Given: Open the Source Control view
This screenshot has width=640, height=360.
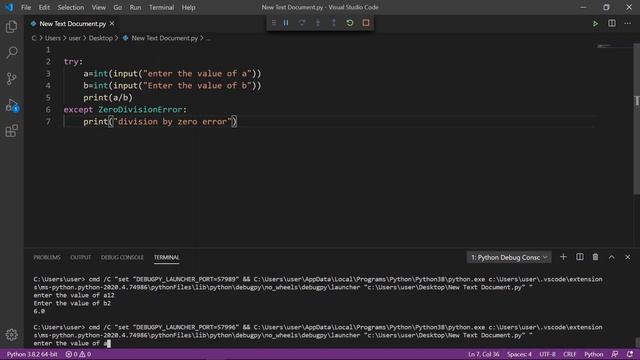Looking at the screenshot, I should pos(11,78).
